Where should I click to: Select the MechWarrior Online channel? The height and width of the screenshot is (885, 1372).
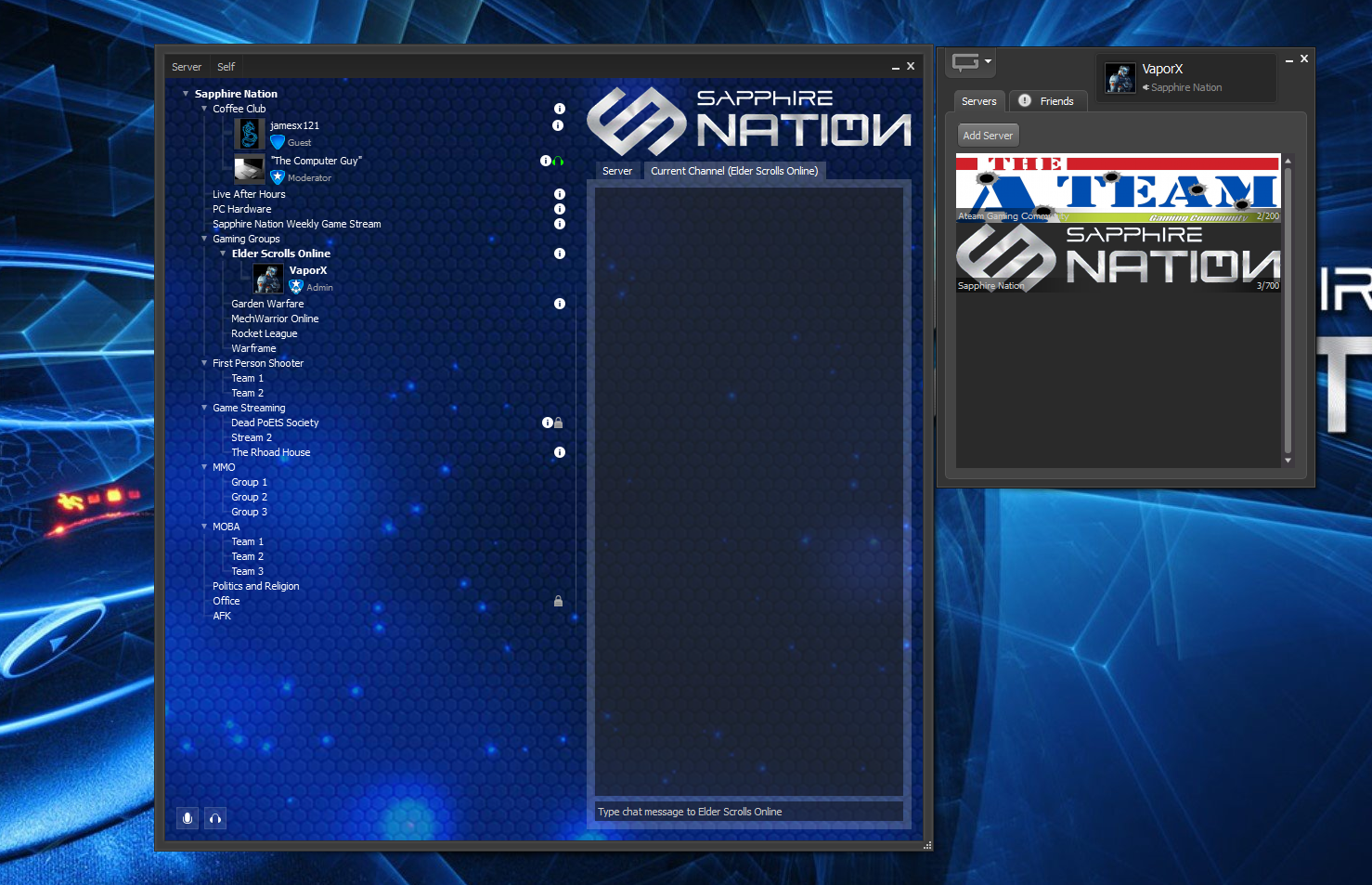click(x=275, y=319)
